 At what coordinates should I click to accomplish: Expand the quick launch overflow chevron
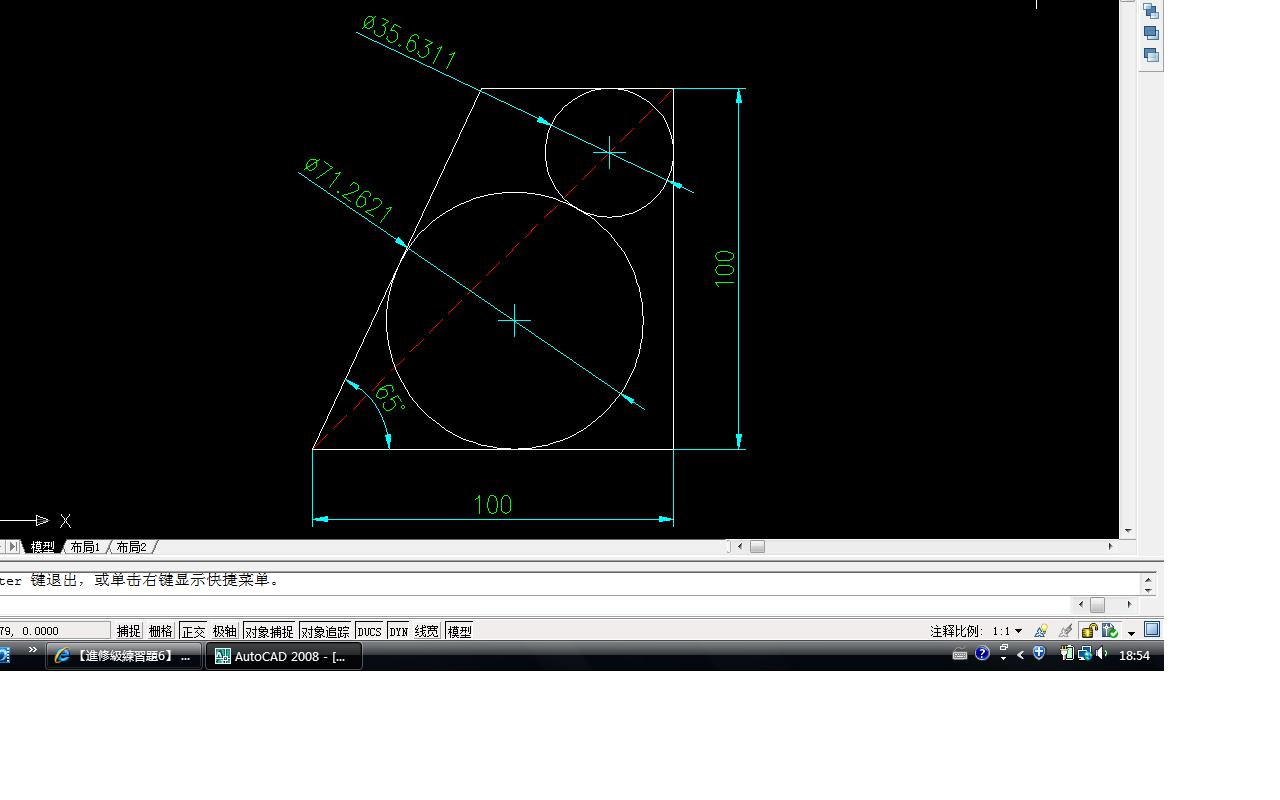tap(32, 651)
